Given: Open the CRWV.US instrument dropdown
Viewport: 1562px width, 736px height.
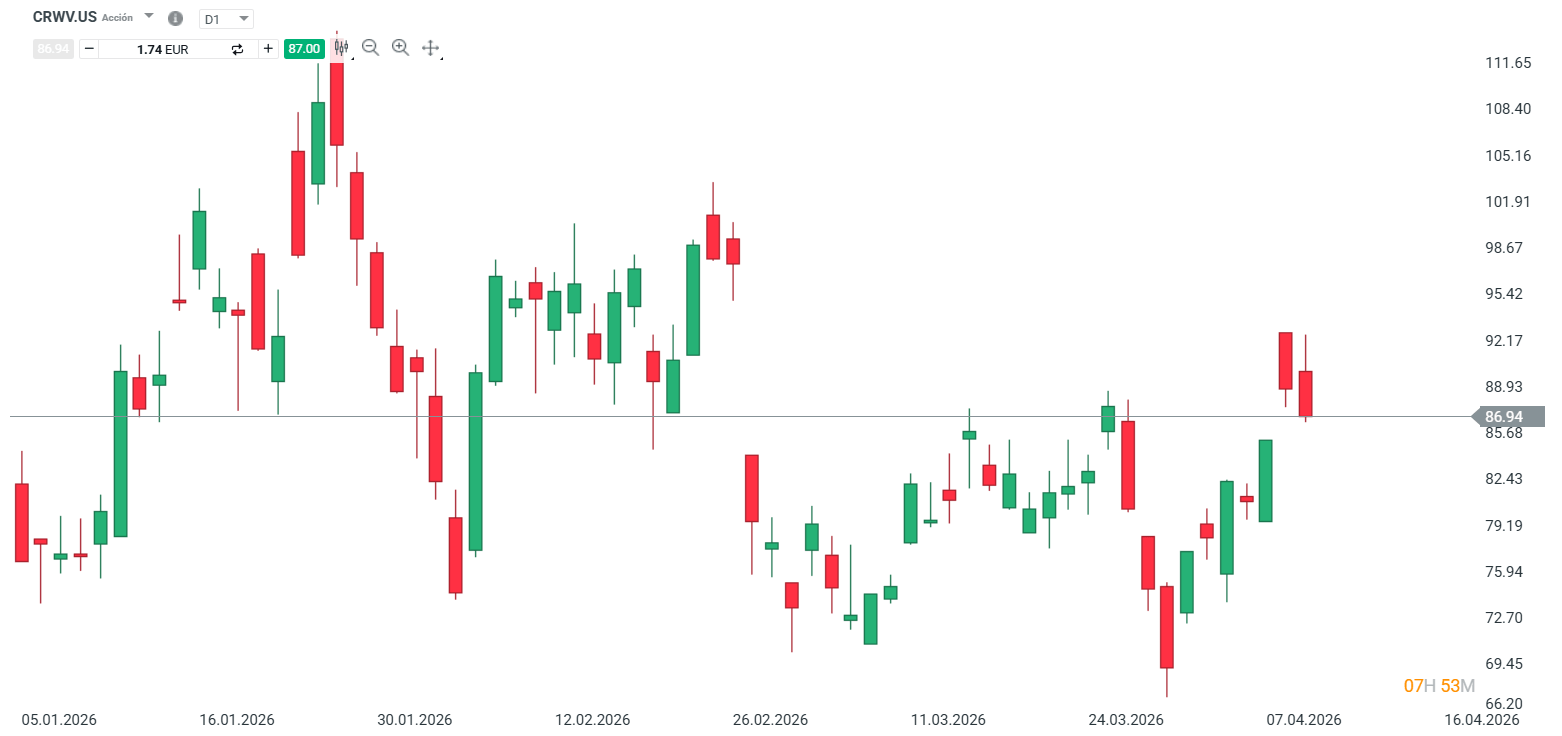Looking at the screenshot, I should (148, 16).
